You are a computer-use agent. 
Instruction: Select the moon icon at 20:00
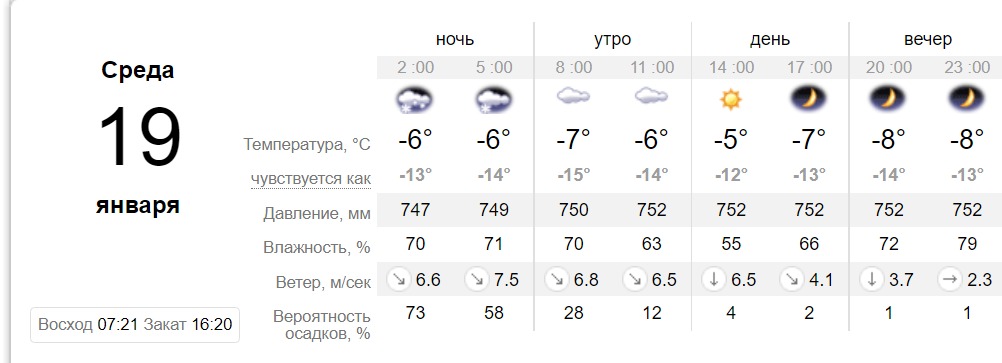pos(888,98)
